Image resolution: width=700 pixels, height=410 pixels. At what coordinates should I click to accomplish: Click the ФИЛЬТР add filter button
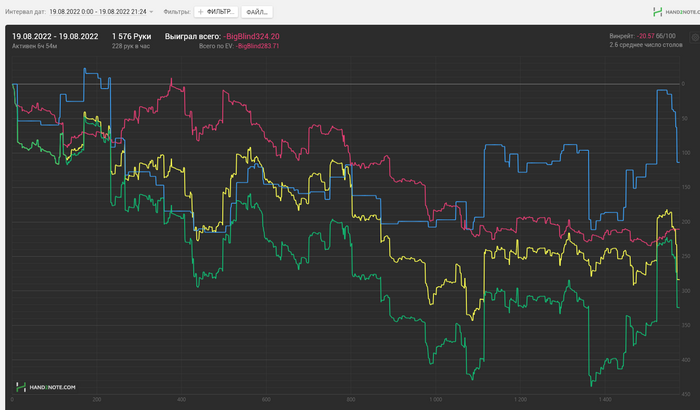pos(216,12)
